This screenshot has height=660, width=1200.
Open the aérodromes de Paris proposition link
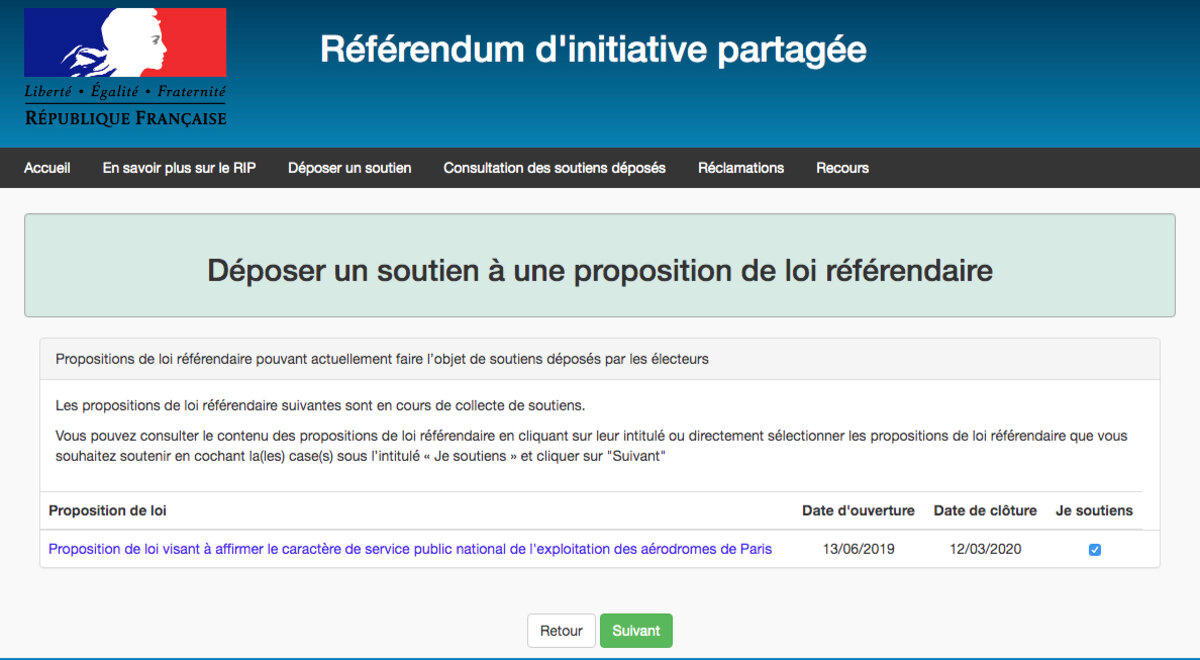(x=410, y=549)
